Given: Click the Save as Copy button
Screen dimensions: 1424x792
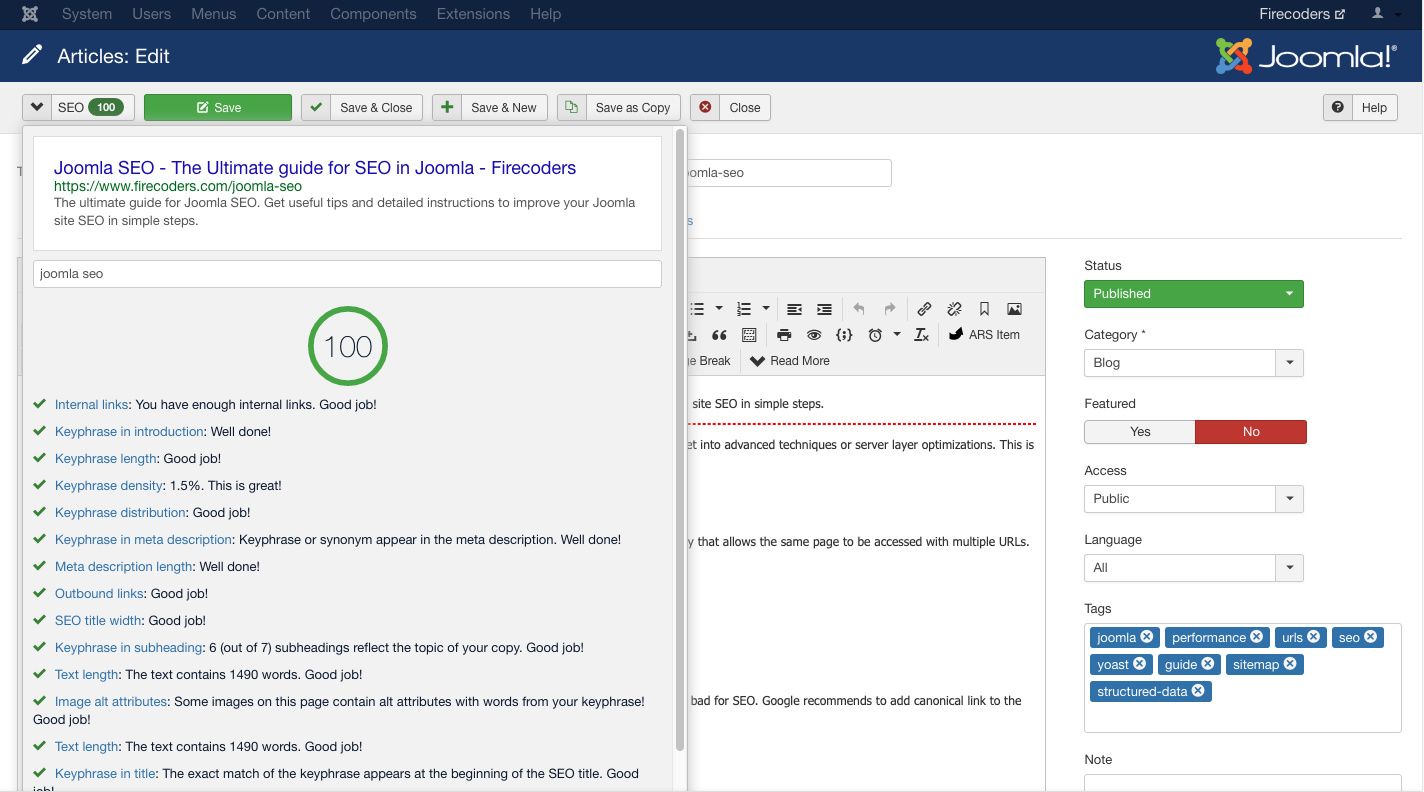Looking at the screenshot, I should tap(619, 108).
